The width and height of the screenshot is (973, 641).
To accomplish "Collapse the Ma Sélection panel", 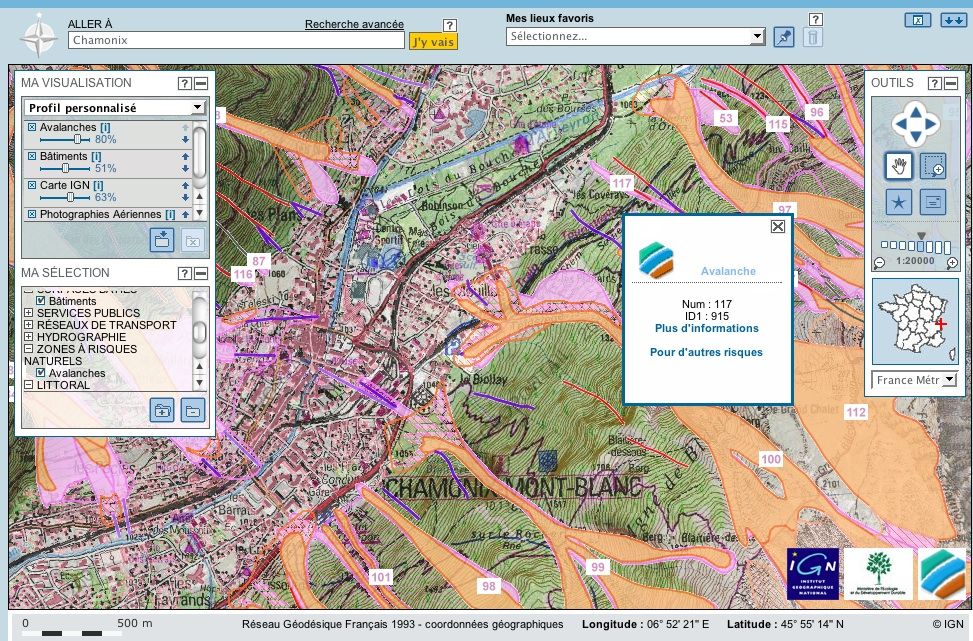I will pyautogui.click(x=201, y=273).
